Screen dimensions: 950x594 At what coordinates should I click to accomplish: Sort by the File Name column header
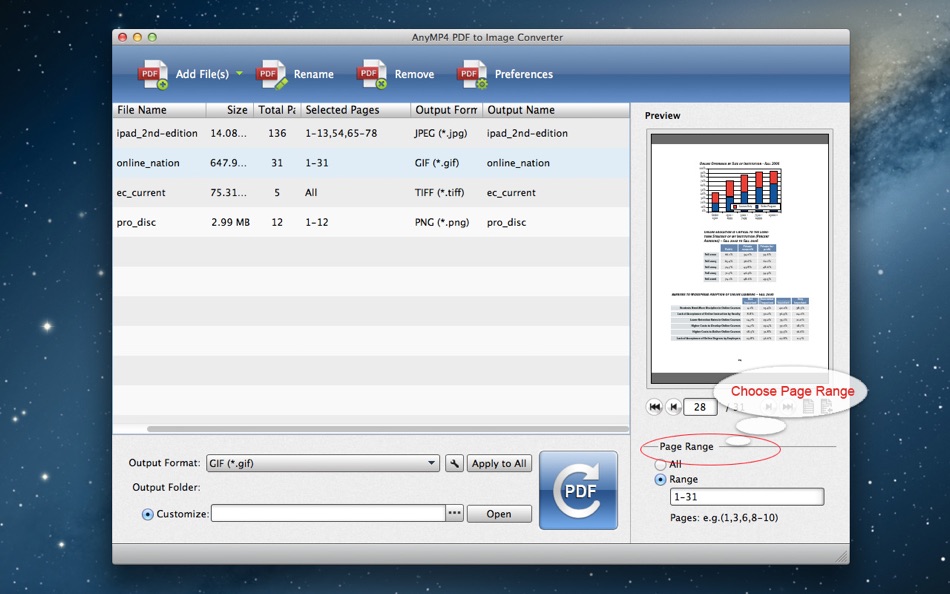pyautogui.click(x=159, y=110)
